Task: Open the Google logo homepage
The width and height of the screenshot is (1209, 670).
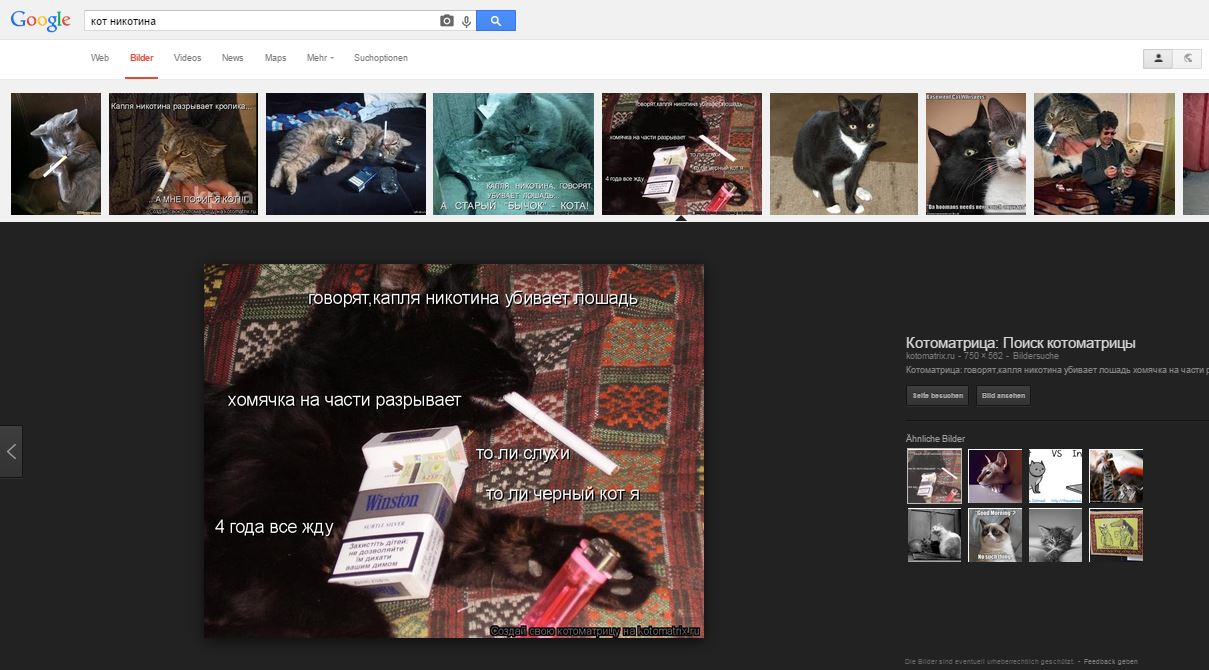Action: point(41,20)
